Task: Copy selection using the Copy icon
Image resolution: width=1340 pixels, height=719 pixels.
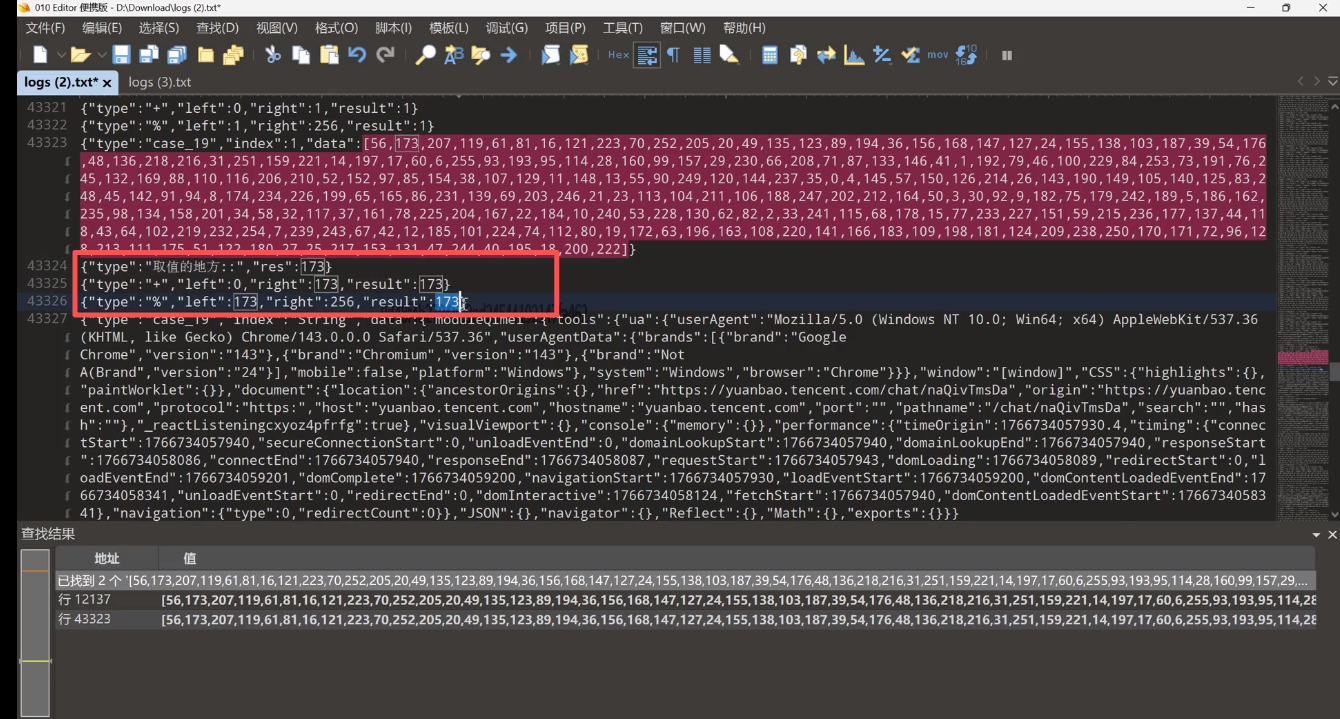Action: click(301, 55)
